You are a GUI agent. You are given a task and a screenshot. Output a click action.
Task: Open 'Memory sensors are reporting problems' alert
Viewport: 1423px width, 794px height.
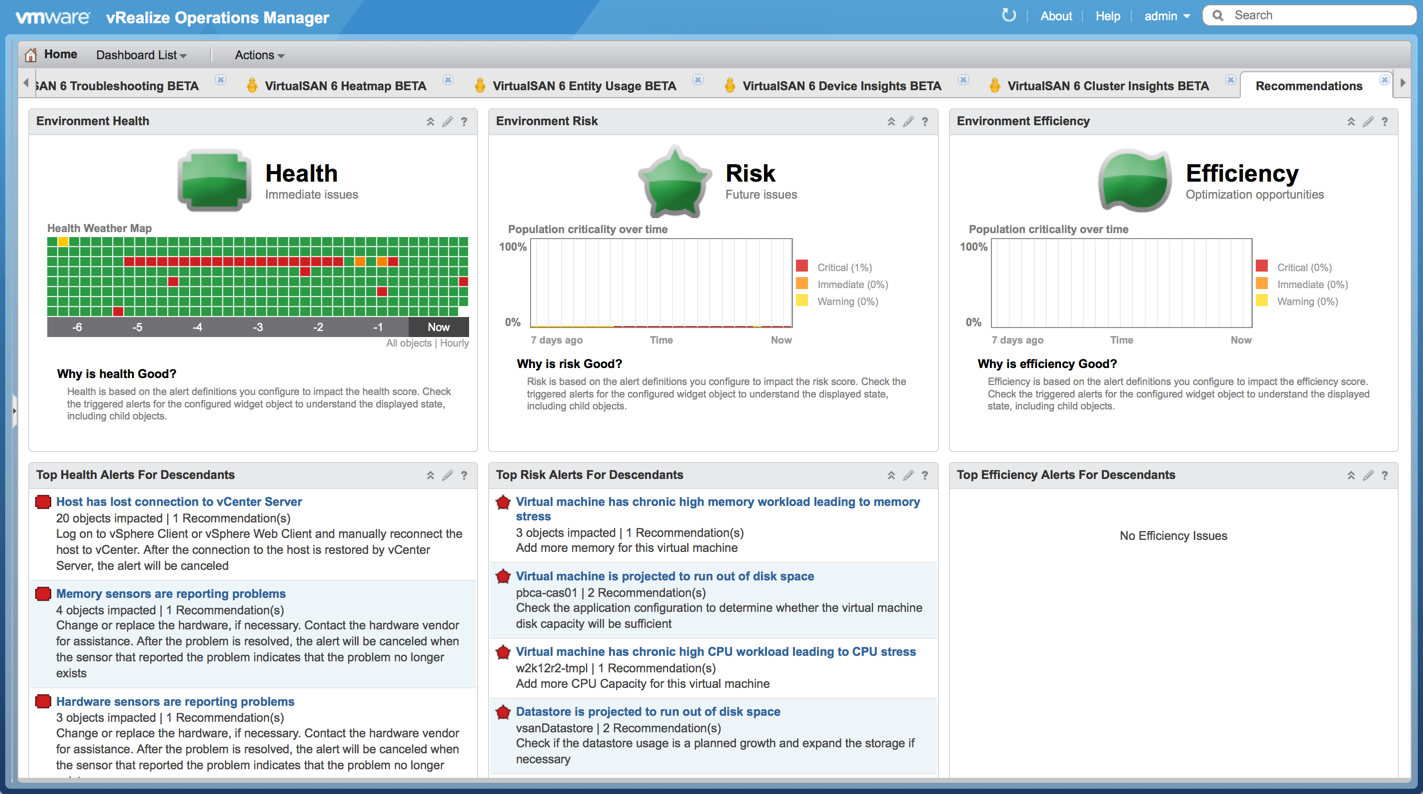tap(171, 594)
